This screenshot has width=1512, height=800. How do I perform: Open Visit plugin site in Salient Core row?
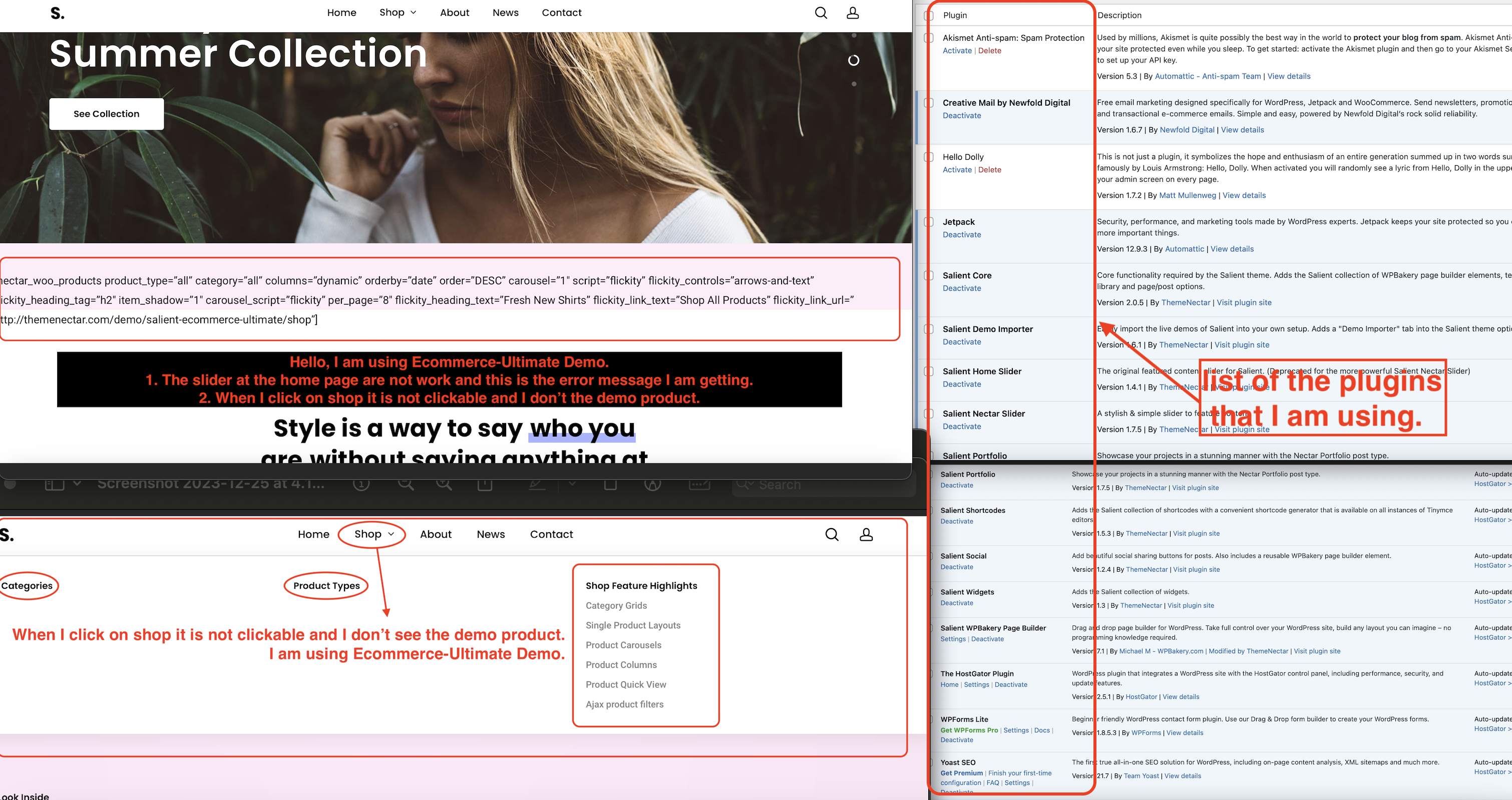[1244, 303]
